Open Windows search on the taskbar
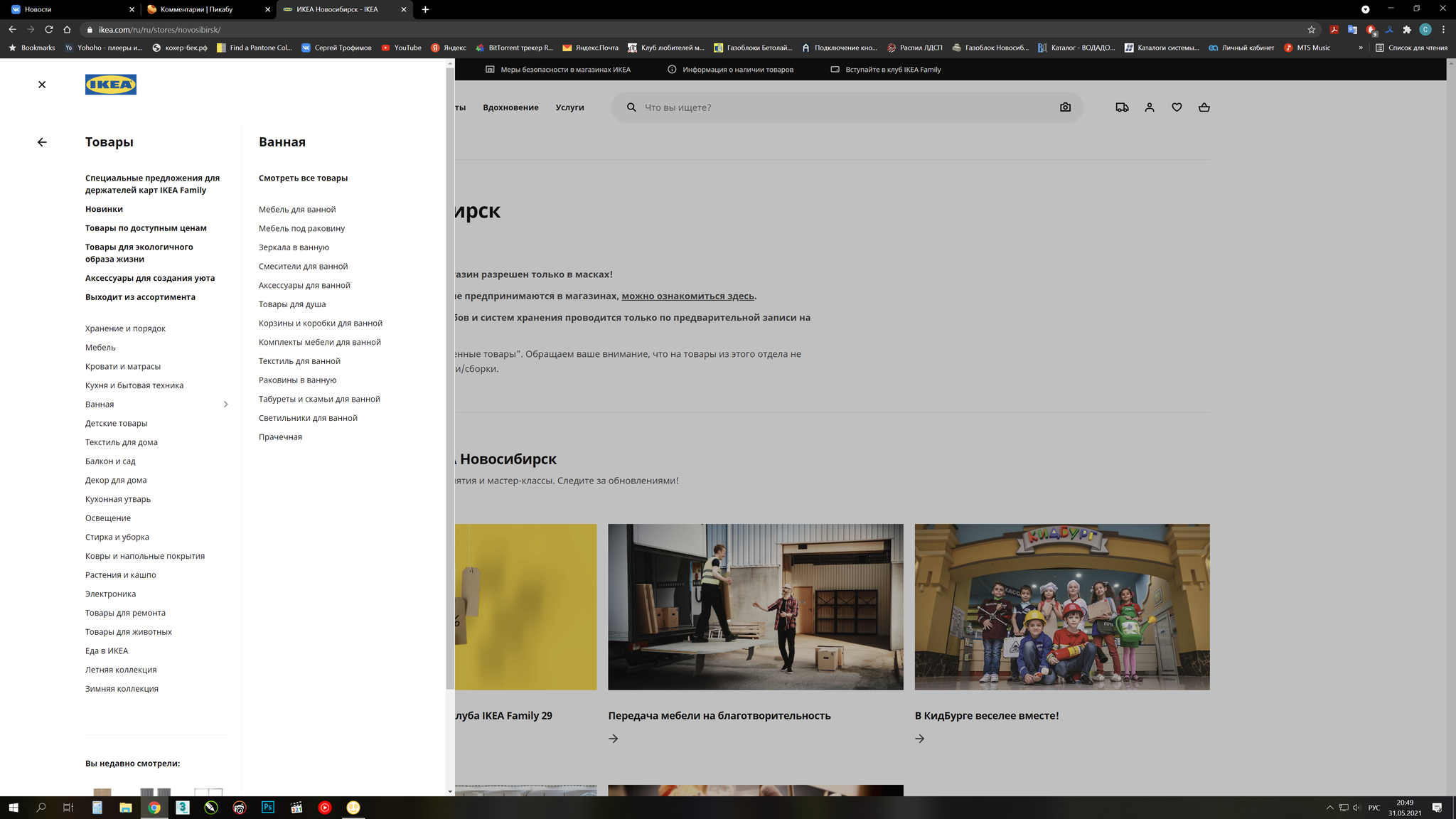1456x819 pixels. pos(41,808)
